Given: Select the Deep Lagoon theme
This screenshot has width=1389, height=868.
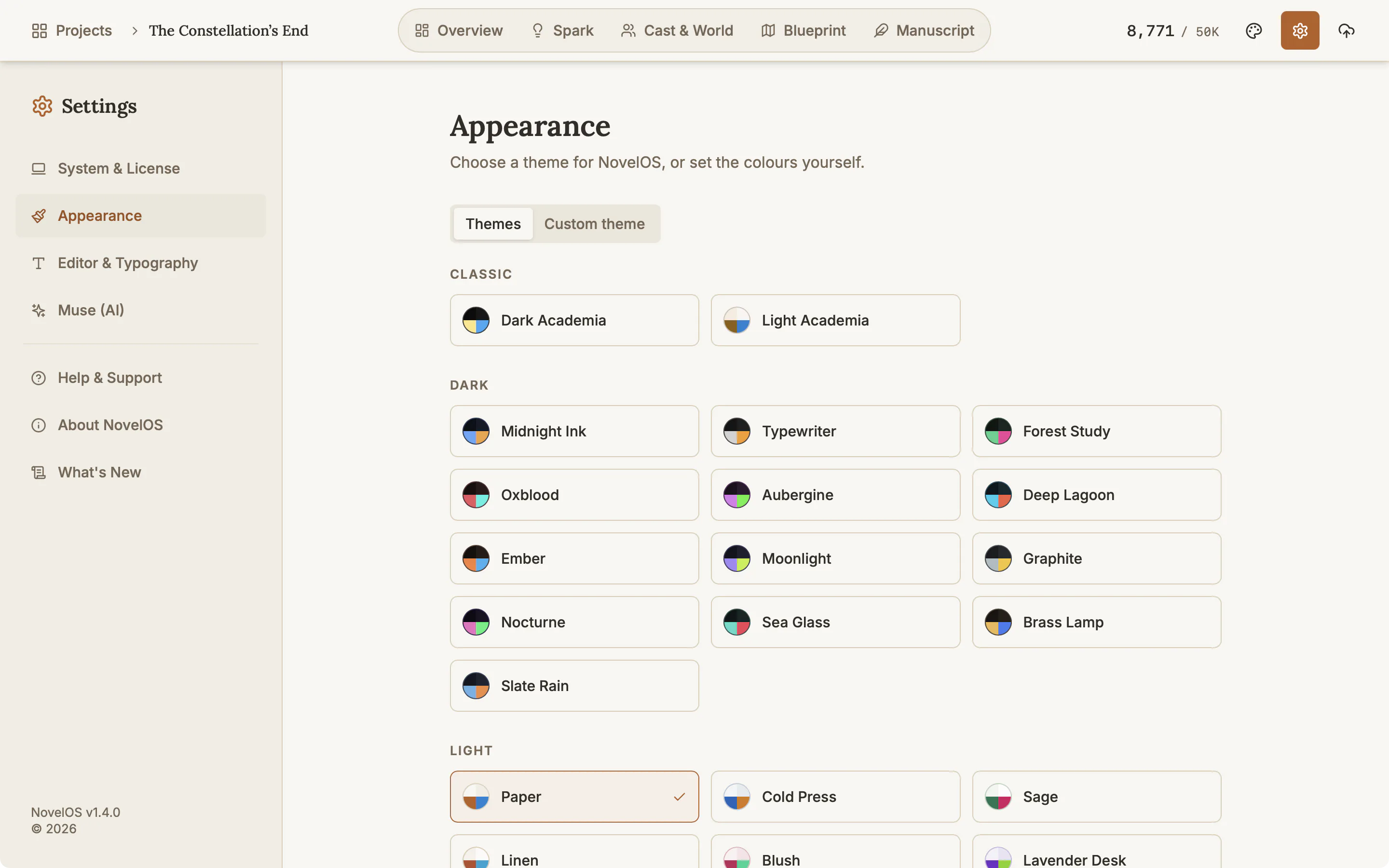Looking at the screenshot, I should (x=1096, y=495).
